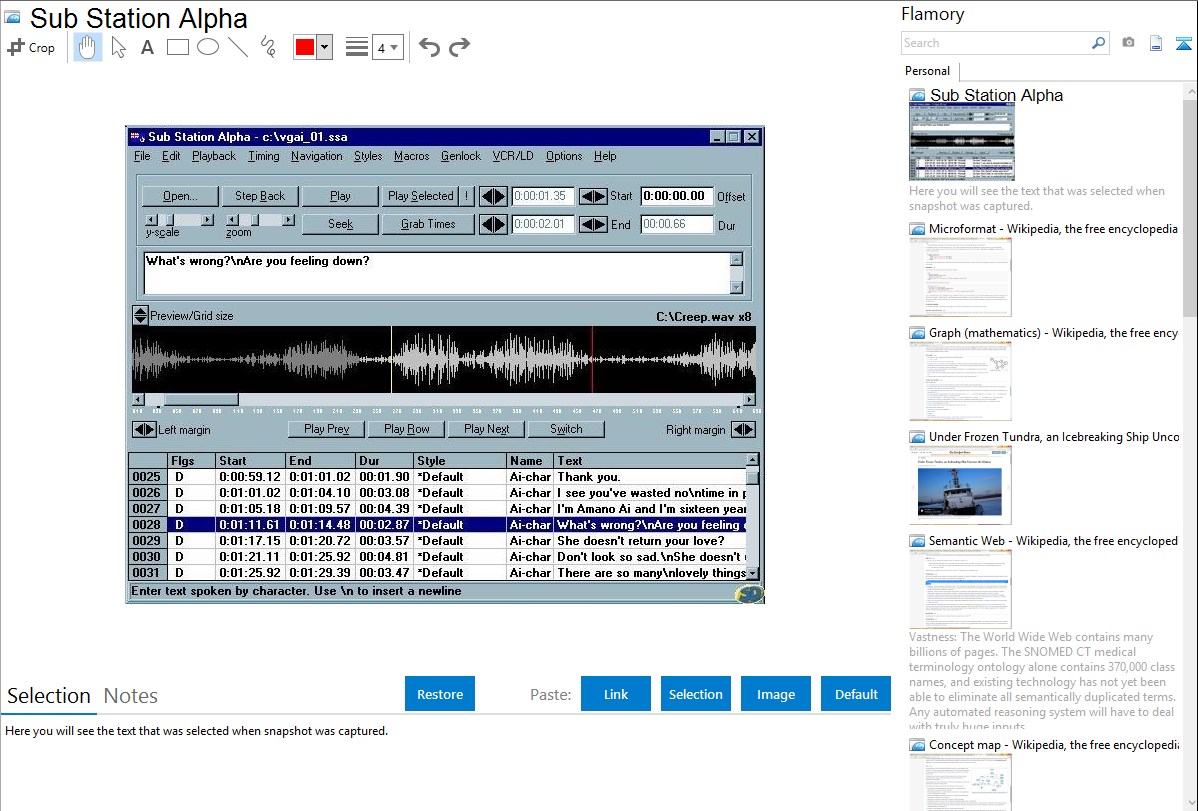Switch to the Notes tab
The height and width of the screenshot is (811, 1198).
tap(131, 696)
